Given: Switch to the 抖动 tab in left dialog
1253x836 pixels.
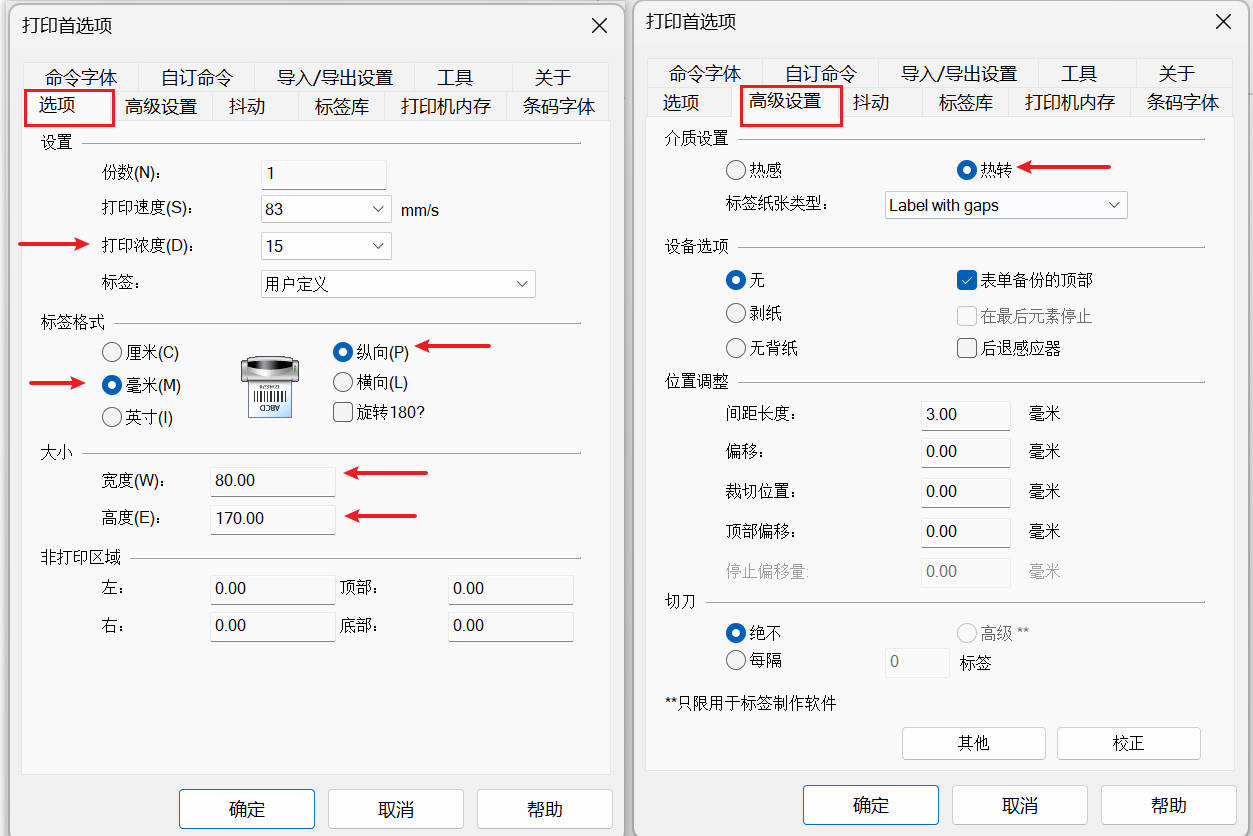Looking at the screenshot, I should [x=247, y=106].
